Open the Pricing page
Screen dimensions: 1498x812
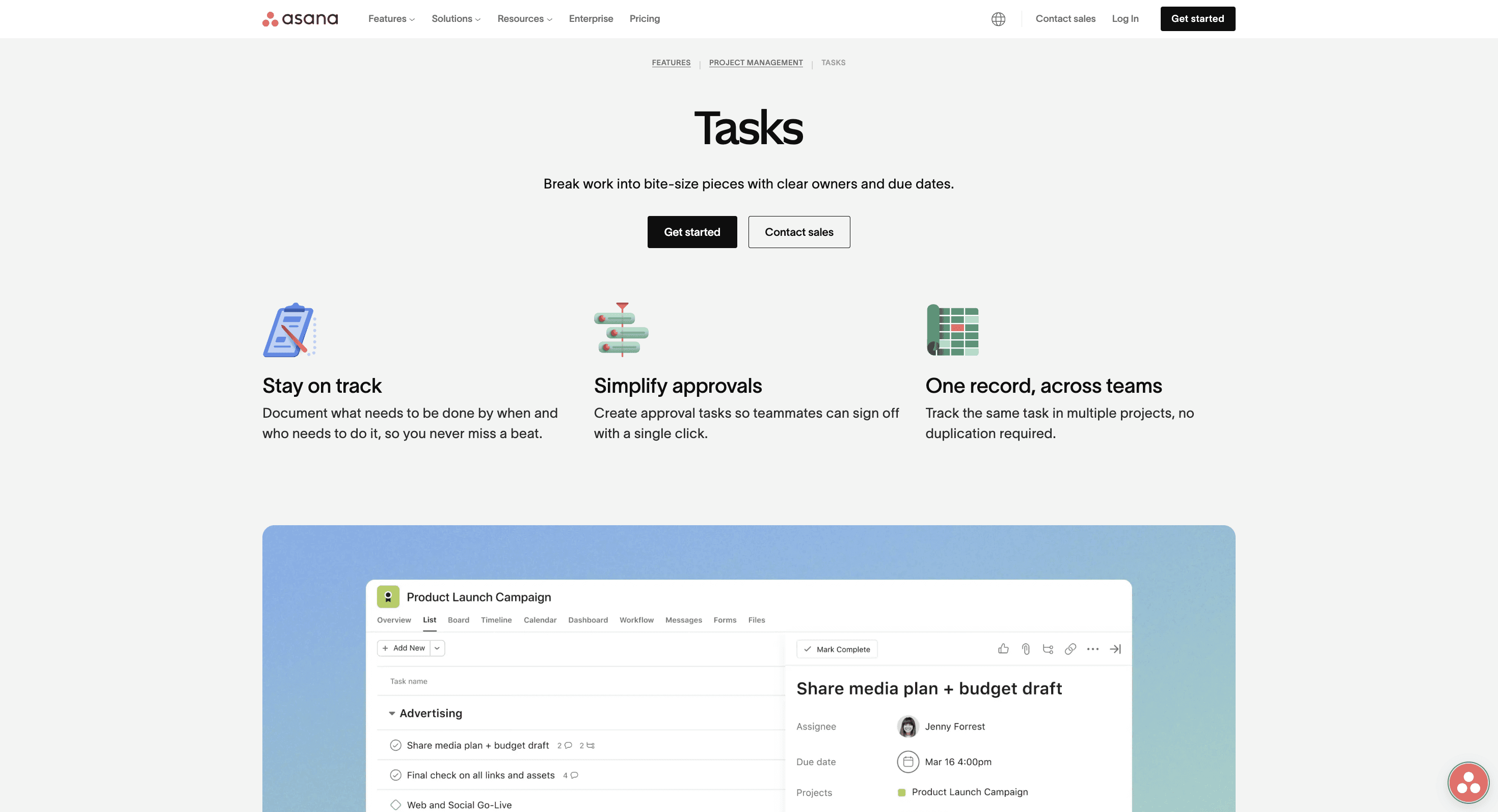pyautogui.click(x=645, y=19)
